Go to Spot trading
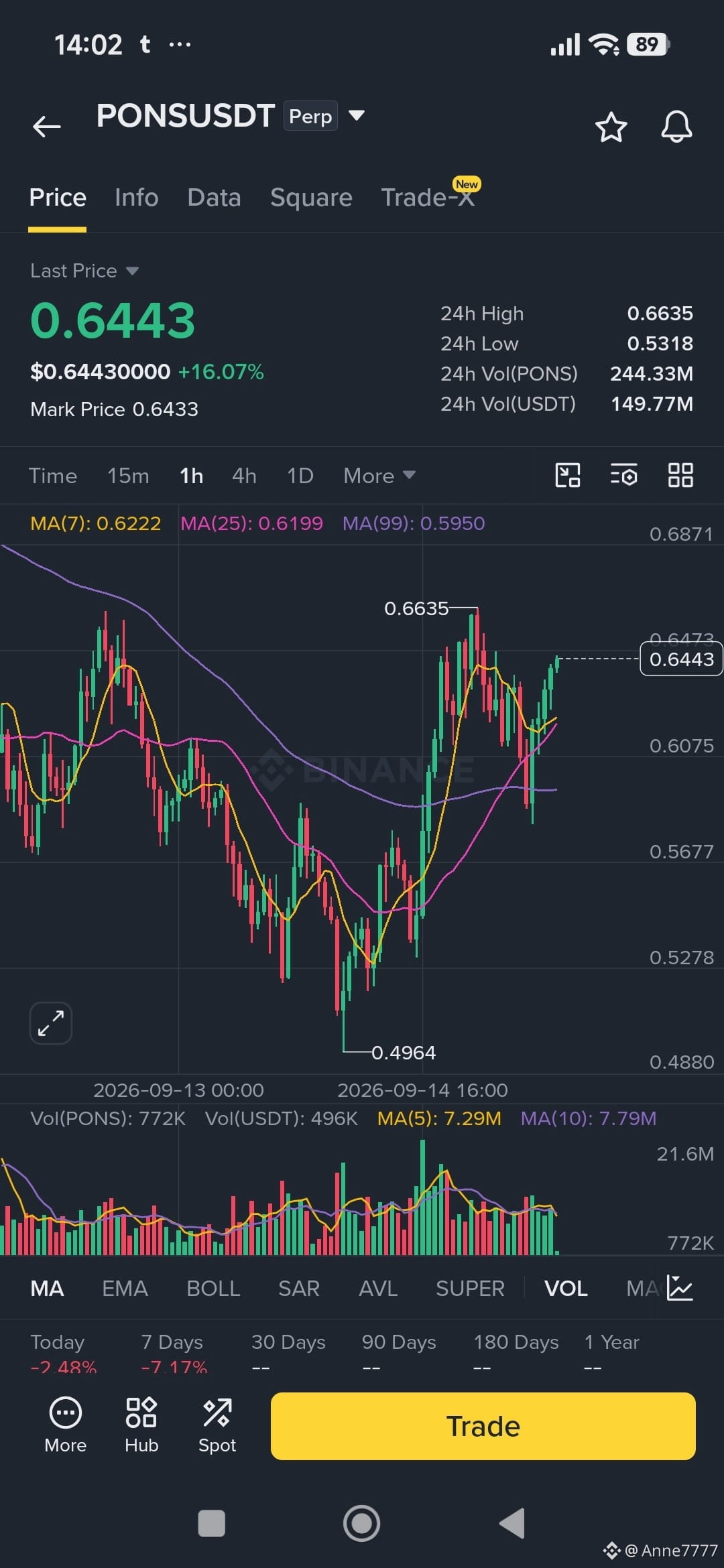Screen dimensions: 724x1568 pos(217,1425)
